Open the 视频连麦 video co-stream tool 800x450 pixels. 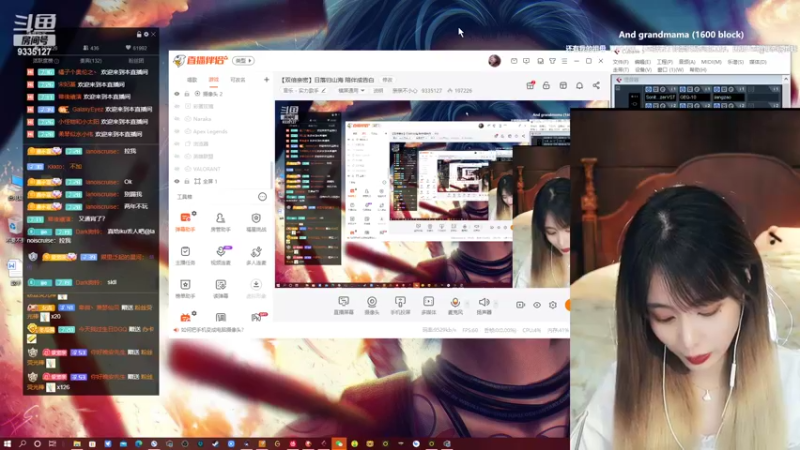click(220, 255)
